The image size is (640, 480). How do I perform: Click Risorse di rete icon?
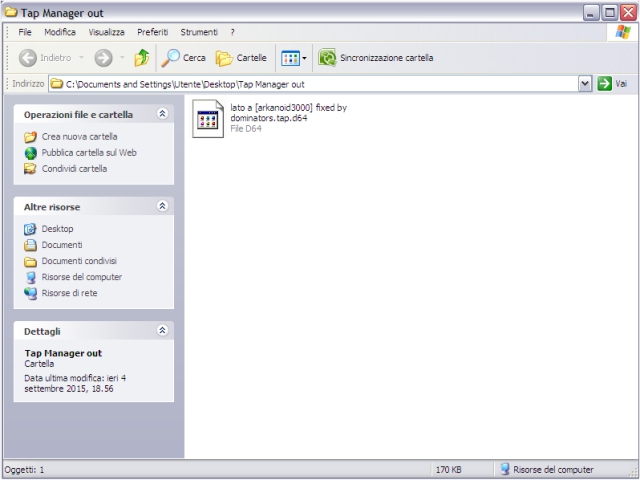(x=30, y=293)
